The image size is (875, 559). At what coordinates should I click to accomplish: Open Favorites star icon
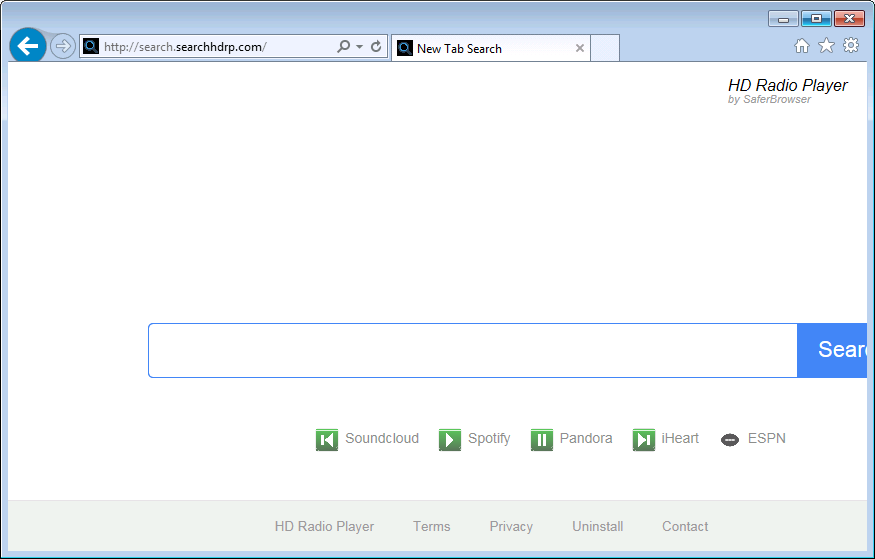click(826, 46)
